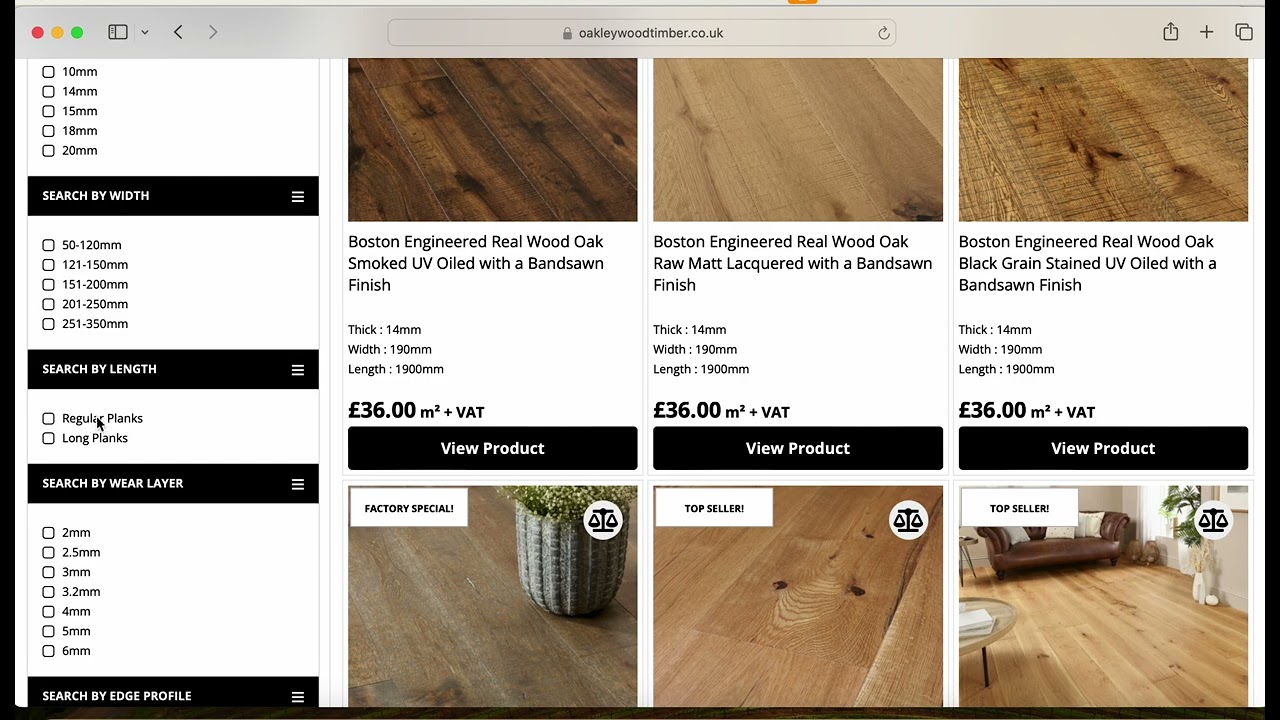This screenshot has height=720, width=1280.
Task: Click the Search By Width header
Action: point(173,196)
